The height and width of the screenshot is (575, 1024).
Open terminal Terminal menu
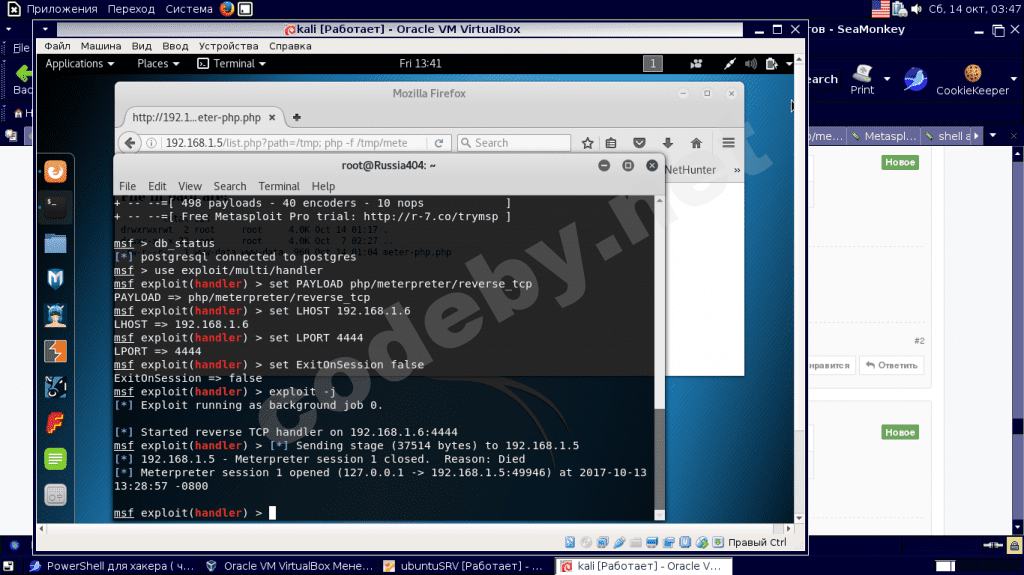tap(279, 186)
